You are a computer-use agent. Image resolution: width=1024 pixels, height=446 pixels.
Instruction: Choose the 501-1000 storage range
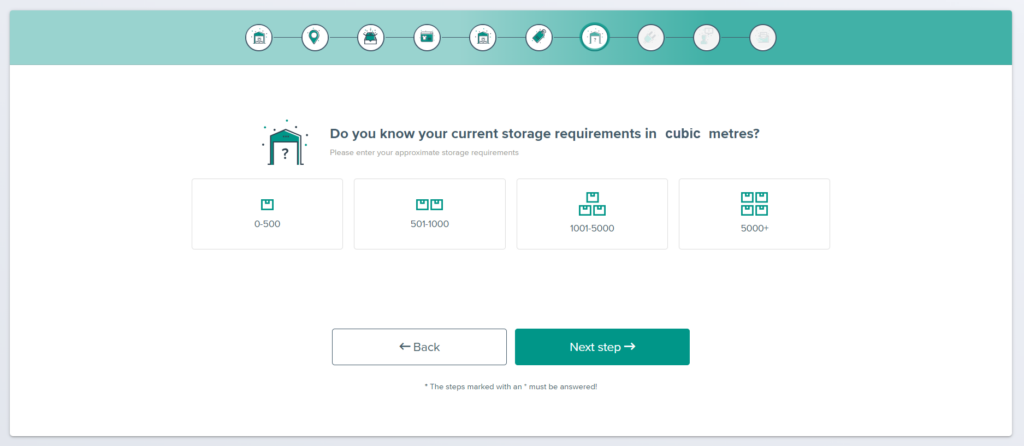click(430, 214)
